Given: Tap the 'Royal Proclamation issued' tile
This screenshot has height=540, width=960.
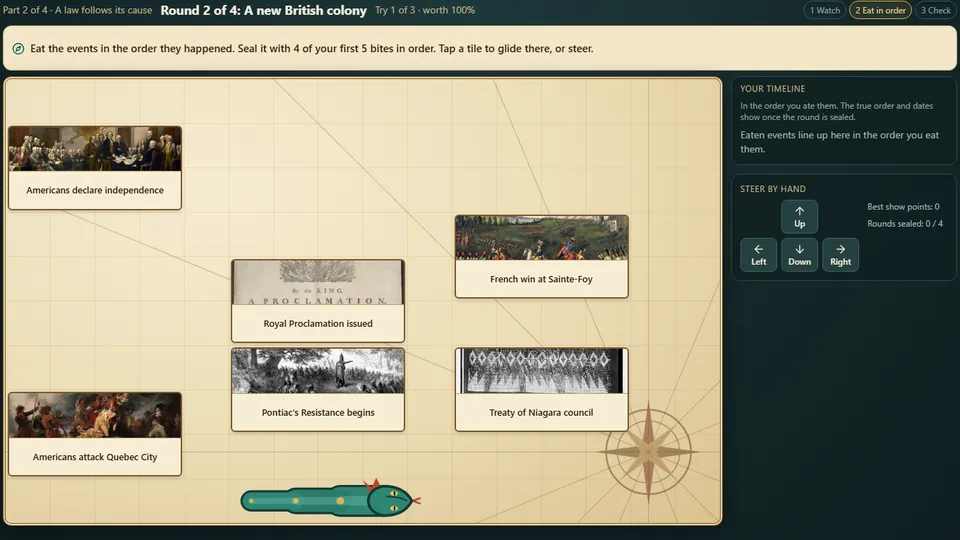Looking at the screenshot, I should pyautogui.click(x=318, y=301).
